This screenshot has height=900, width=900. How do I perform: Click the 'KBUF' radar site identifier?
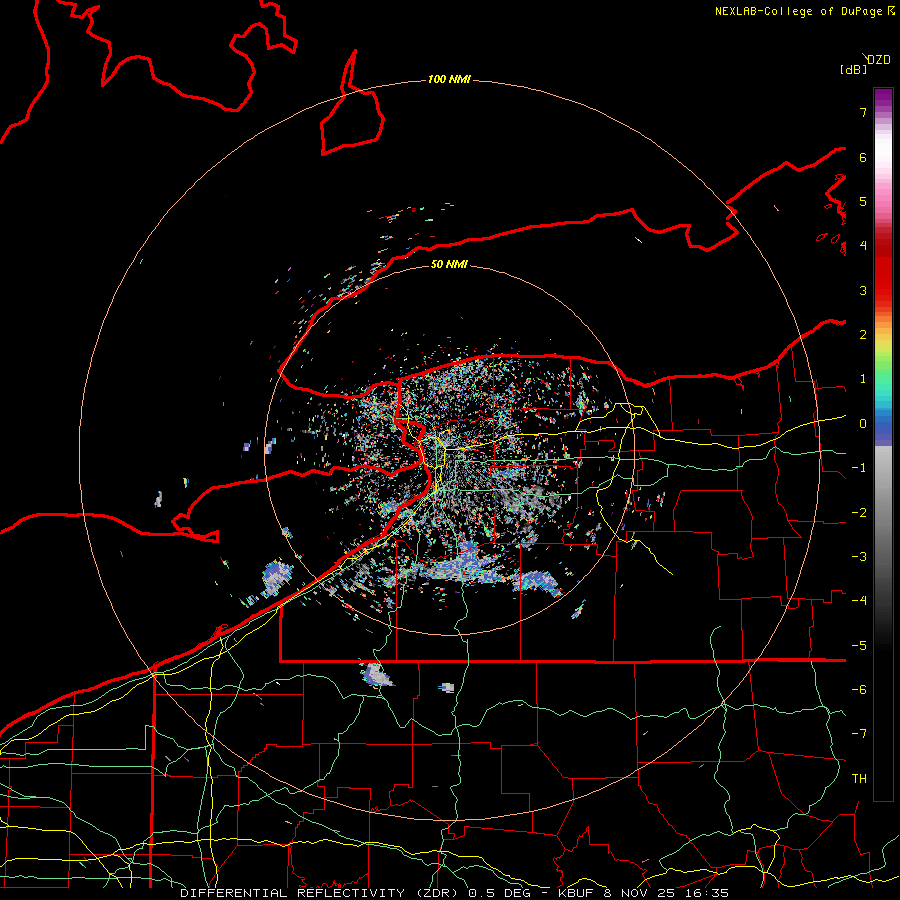coord(576,893)
